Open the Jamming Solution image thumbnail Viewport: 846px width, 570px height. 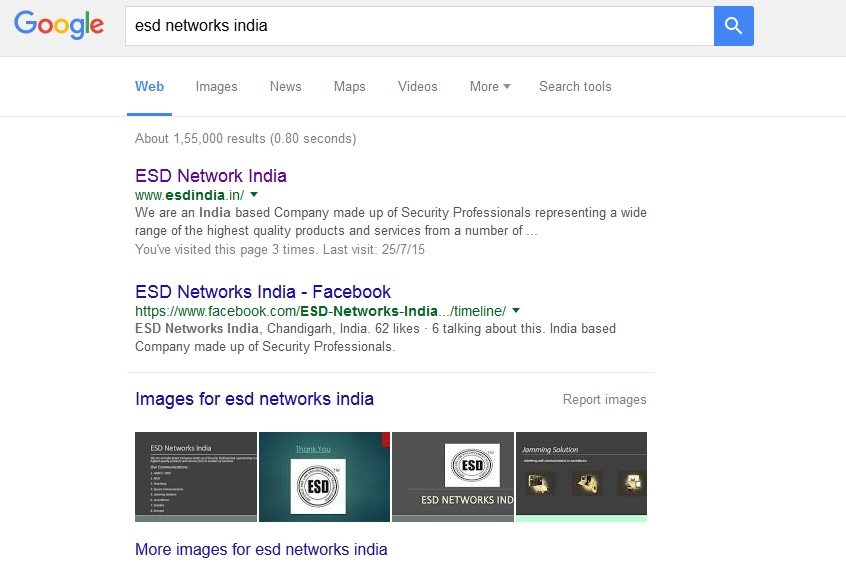point(581,476)
